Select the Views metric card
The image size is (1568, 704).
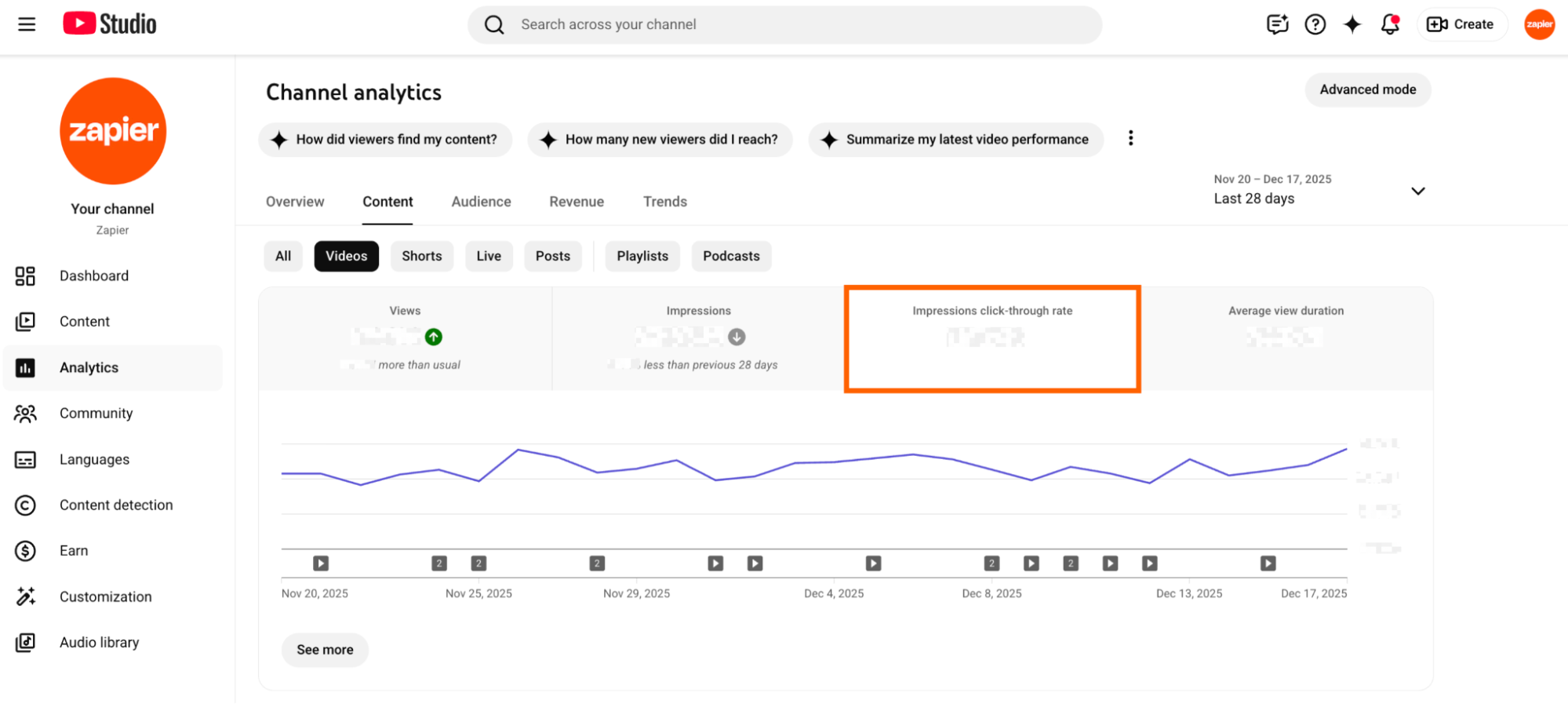click(x=406, y=338)
